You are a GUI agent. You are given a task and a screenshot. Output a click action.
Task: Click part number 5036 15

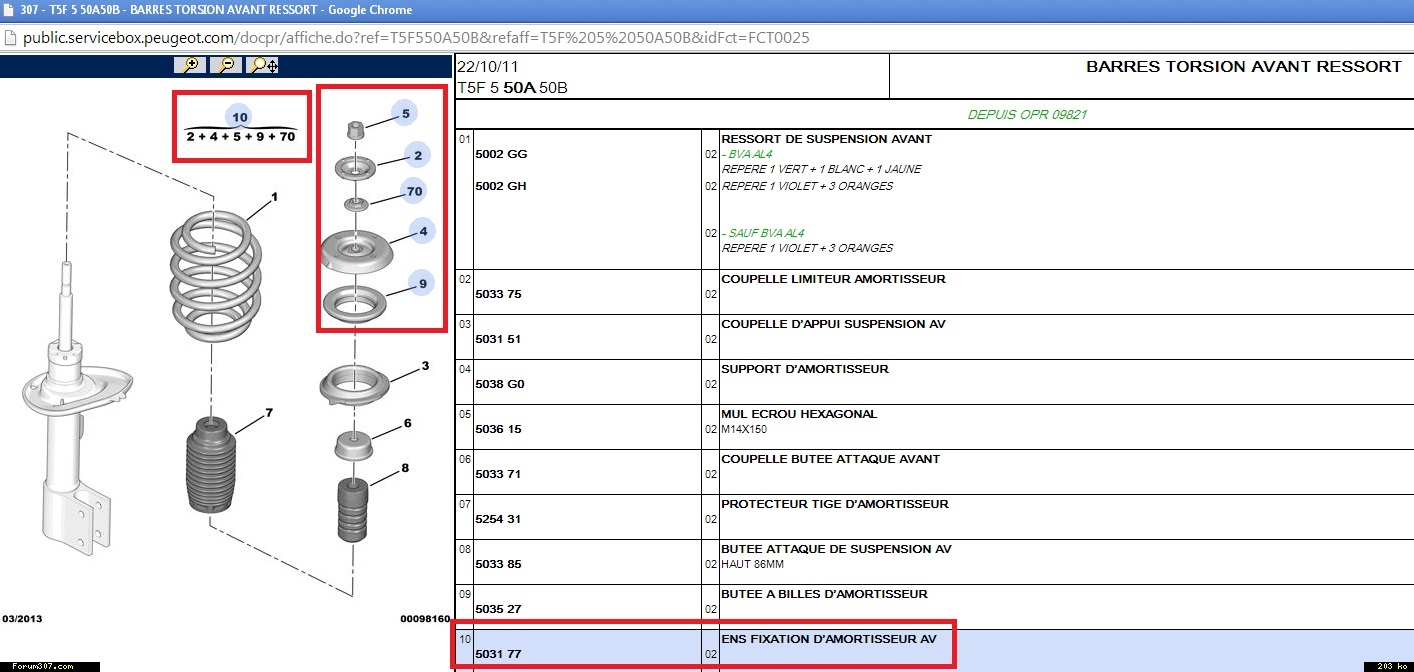pyautogui.click(x=498, y=429)
